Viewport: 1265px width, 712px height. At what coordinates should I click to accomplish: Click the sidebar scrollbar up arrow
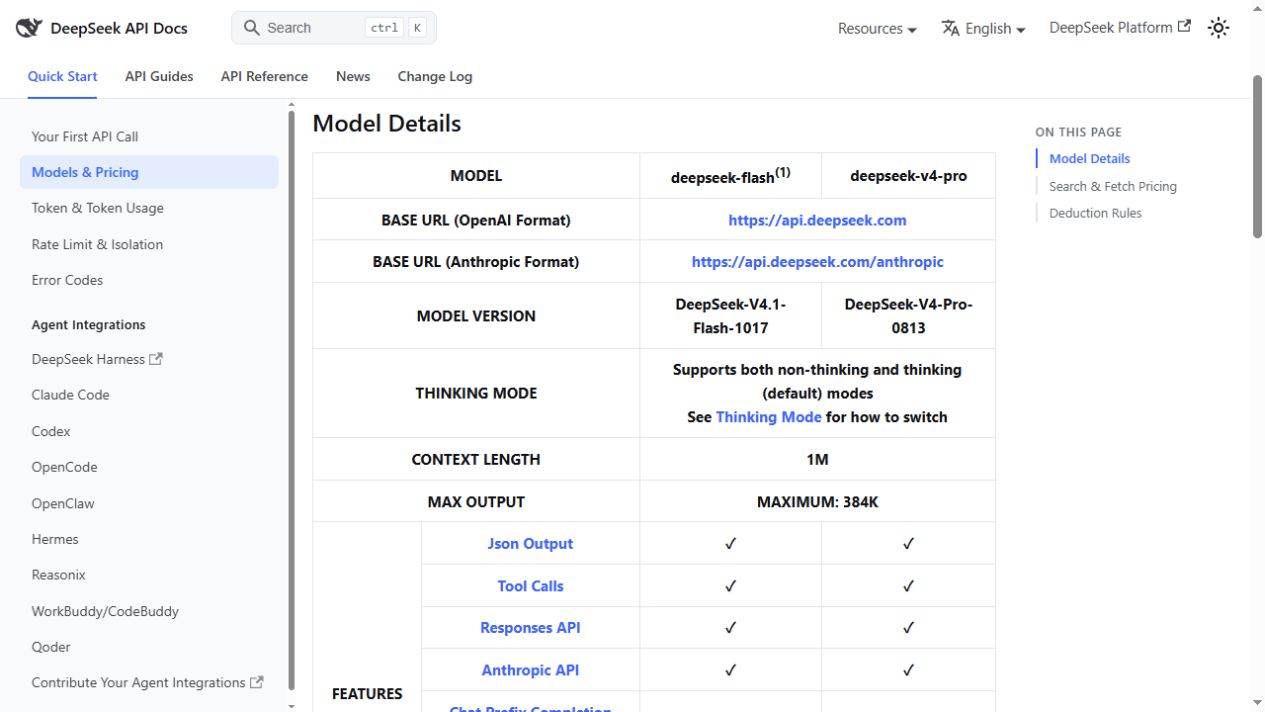291,104
